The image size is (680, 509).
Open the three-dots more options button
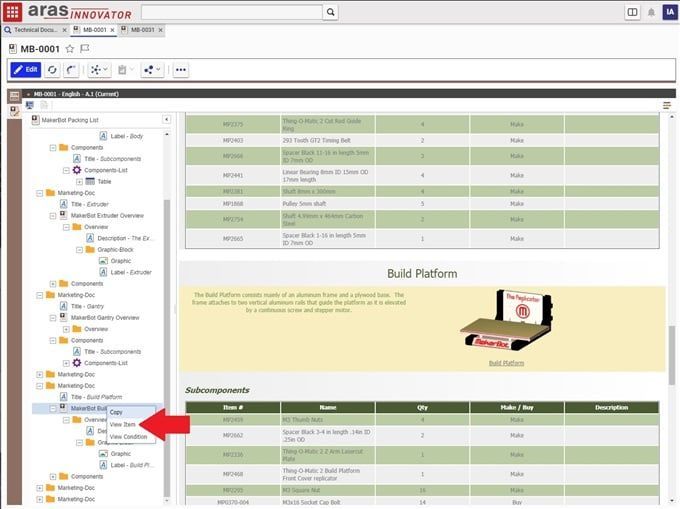coord(180,70)
